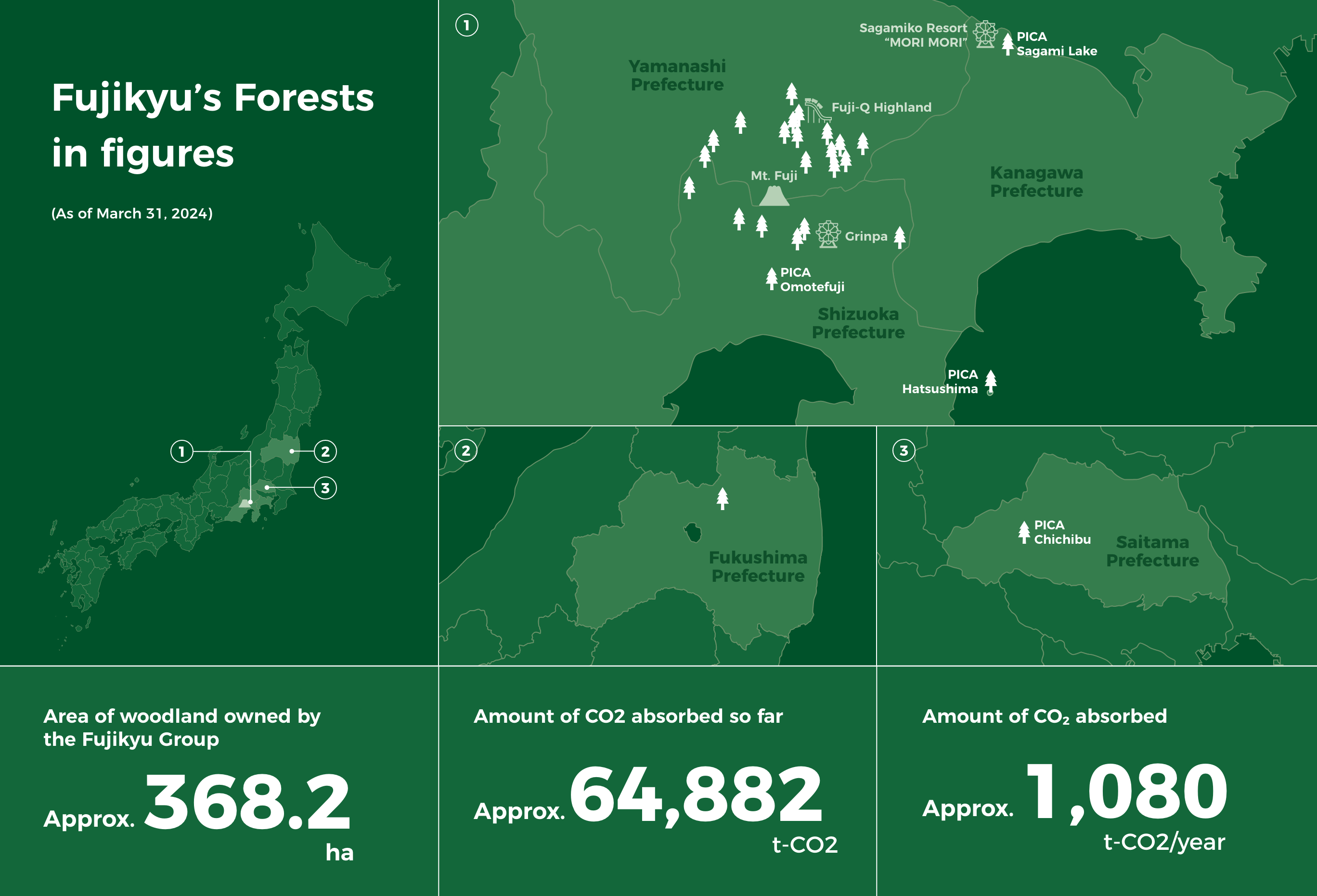Click the PICA Sagami Lake tree icon

[x=1007, y=44]
